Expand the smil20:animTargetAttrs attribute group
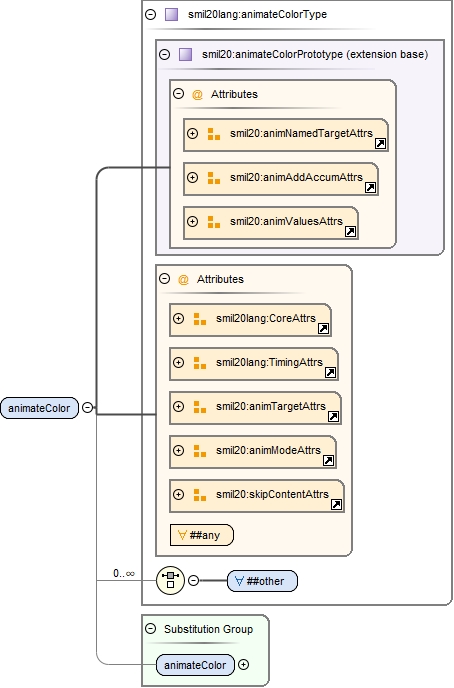The width and height of the screenshot is (454, 688). tap(179, 406)
